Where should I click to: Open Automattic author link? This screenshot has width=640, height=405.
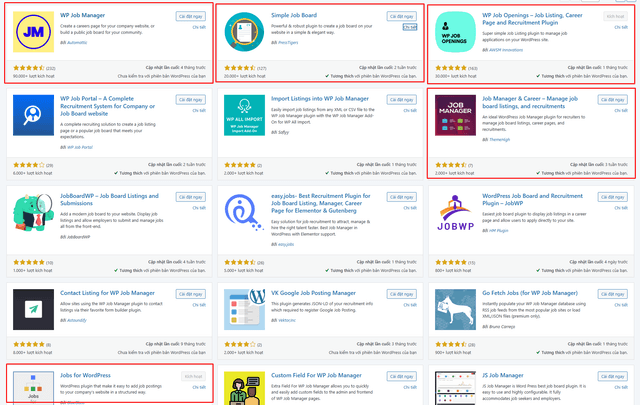point(77,42)
